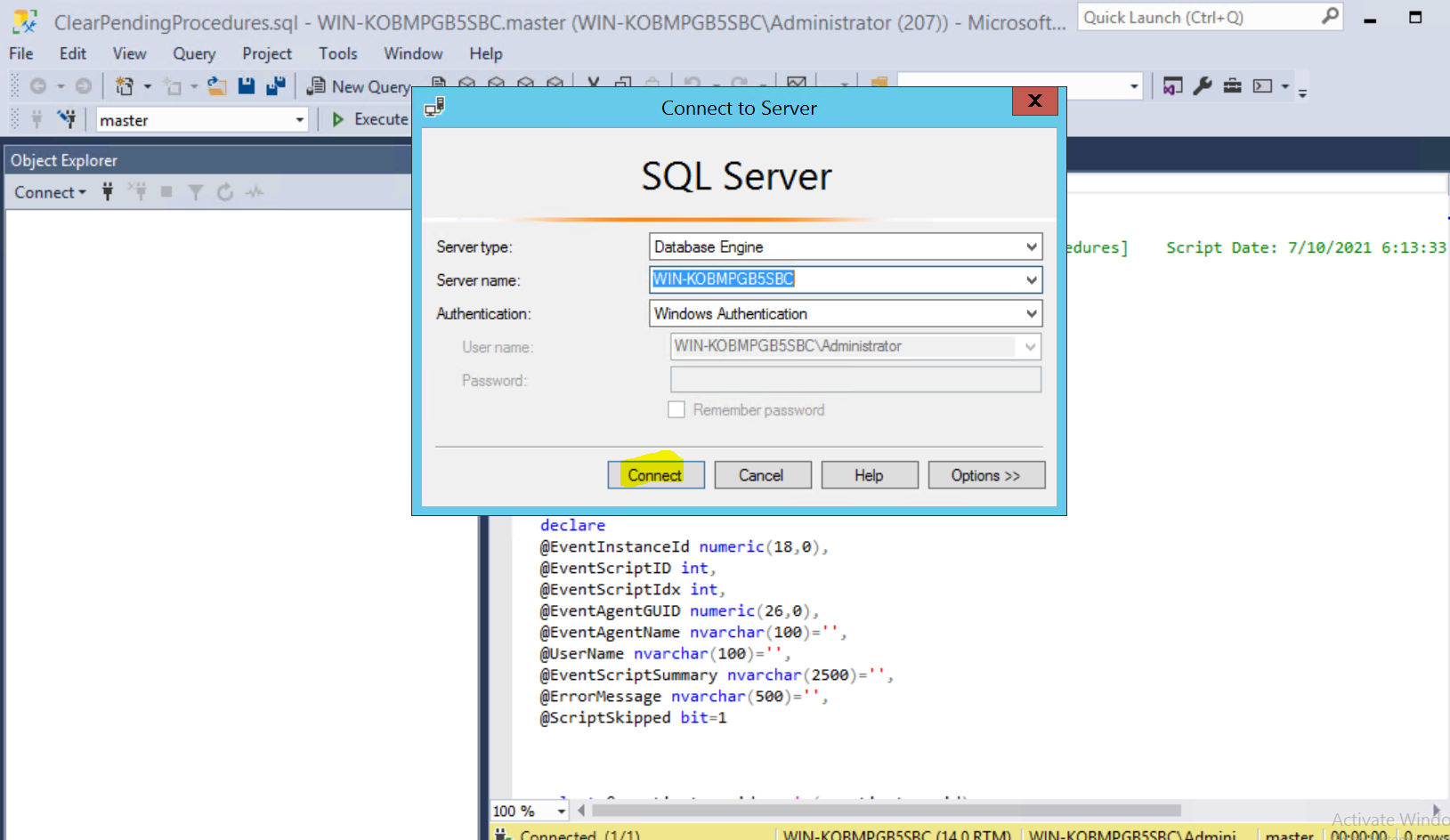Click the Options >> button

(x=986, y=475)
